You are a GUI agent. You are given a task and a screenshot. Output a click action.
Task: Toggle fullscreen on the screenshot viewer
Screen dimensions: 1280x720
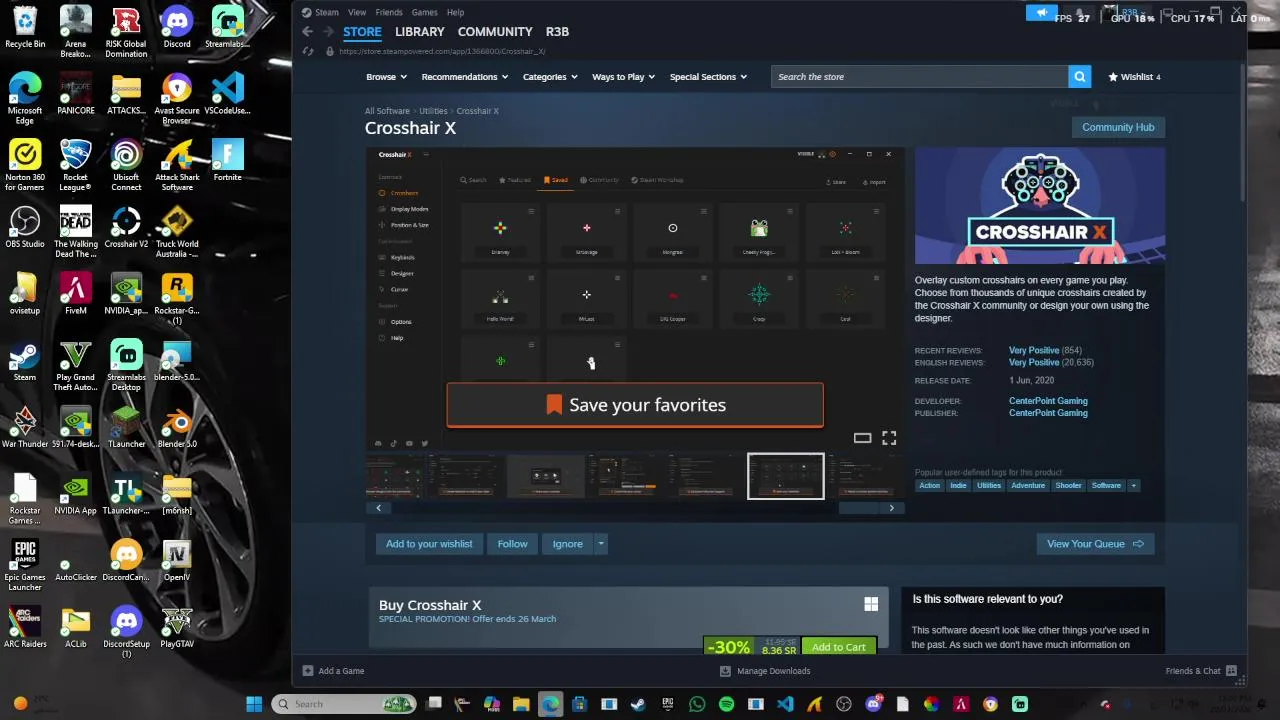[x=889, y=438]
